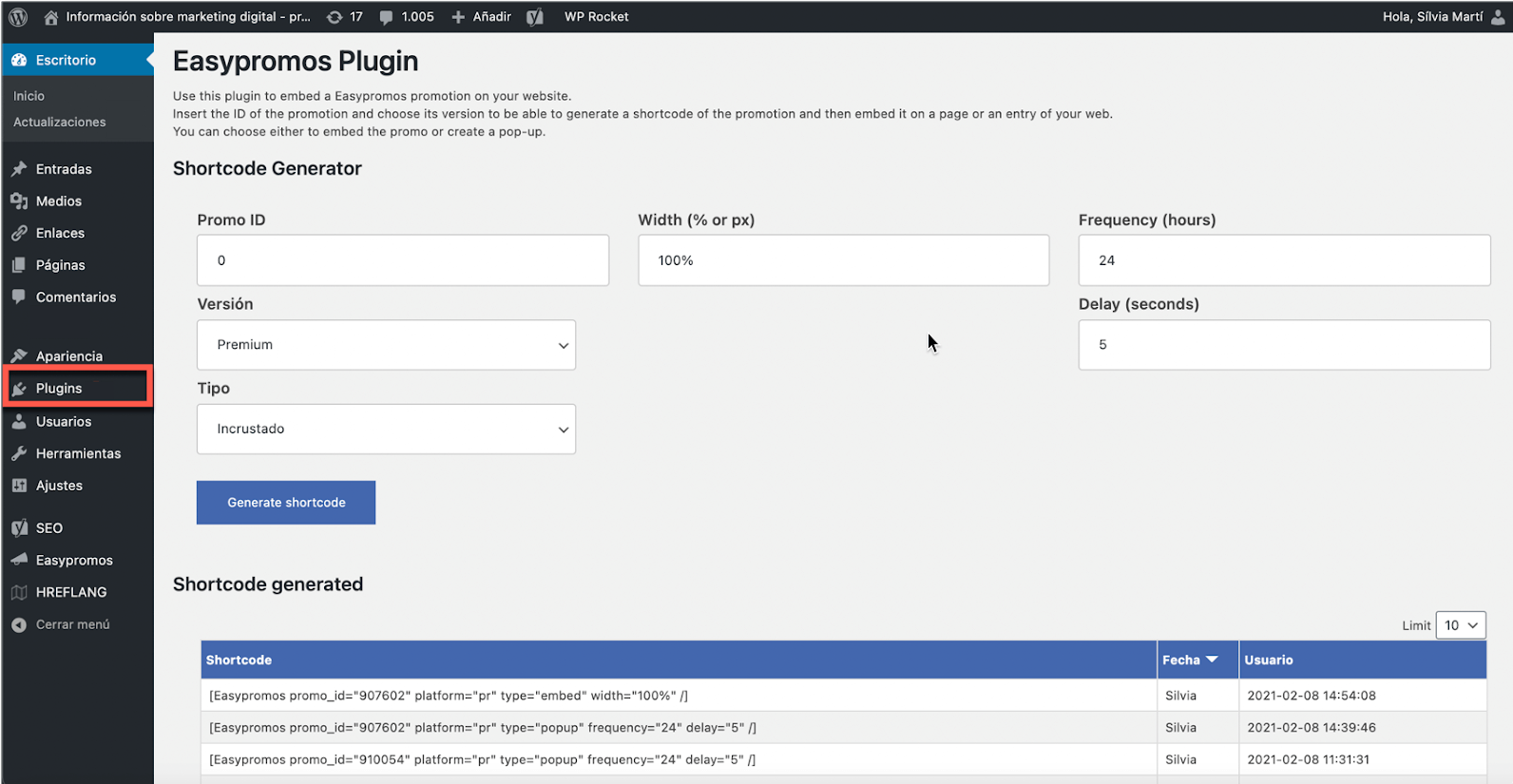Click the Comentarios speech bubble icon
Screen dimensions: 1513x784
coord(19,296)
